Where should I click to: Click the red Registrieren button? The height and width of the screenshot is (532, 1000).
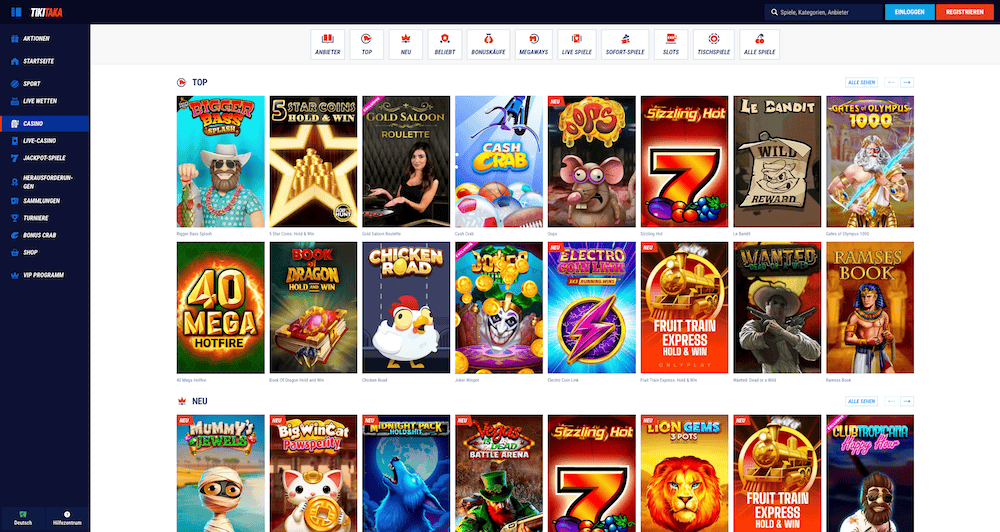[x=963, y=12]
